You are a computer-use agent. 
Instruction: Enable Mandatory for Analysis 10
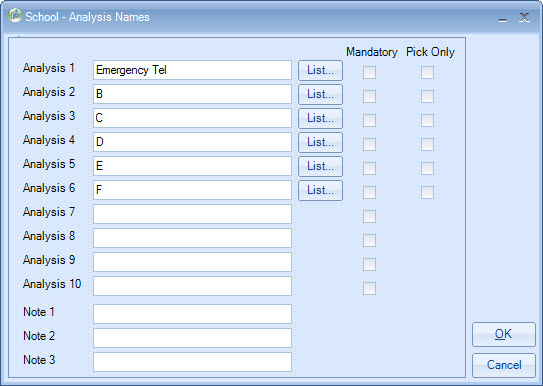tap(369, 288)
